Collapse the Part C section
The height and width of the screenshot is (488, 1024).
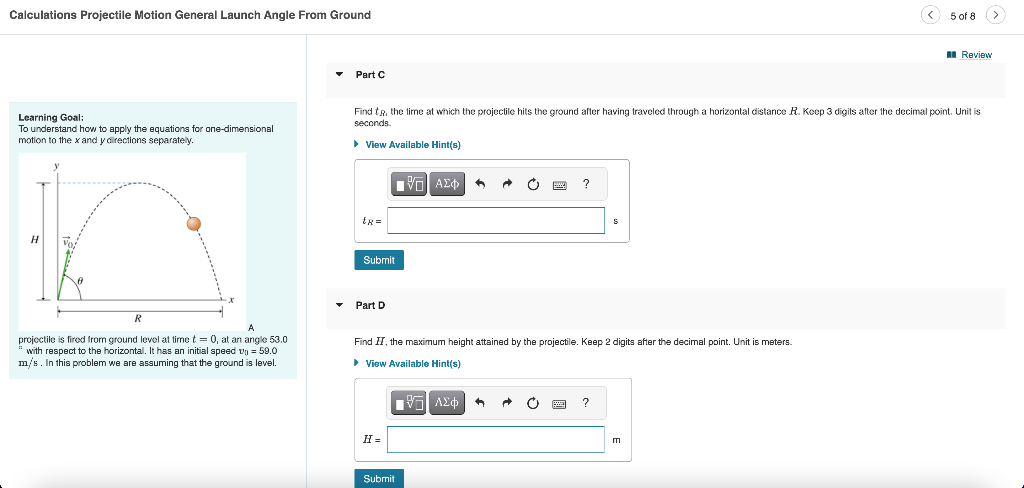[x=339, y=74]
